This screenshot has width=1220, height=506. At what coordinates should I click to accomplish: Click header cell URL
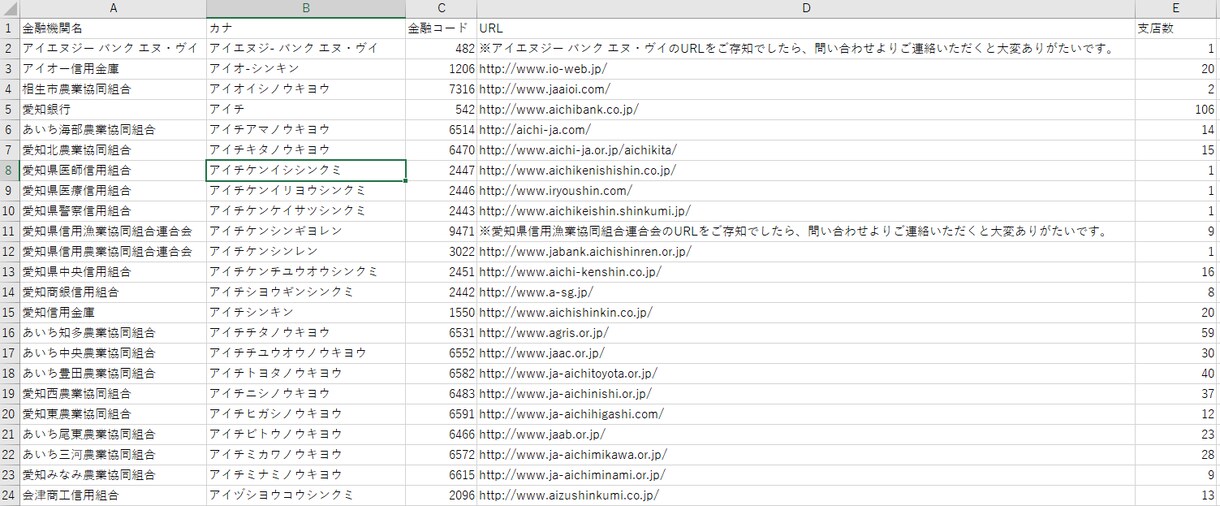(806, 28)
